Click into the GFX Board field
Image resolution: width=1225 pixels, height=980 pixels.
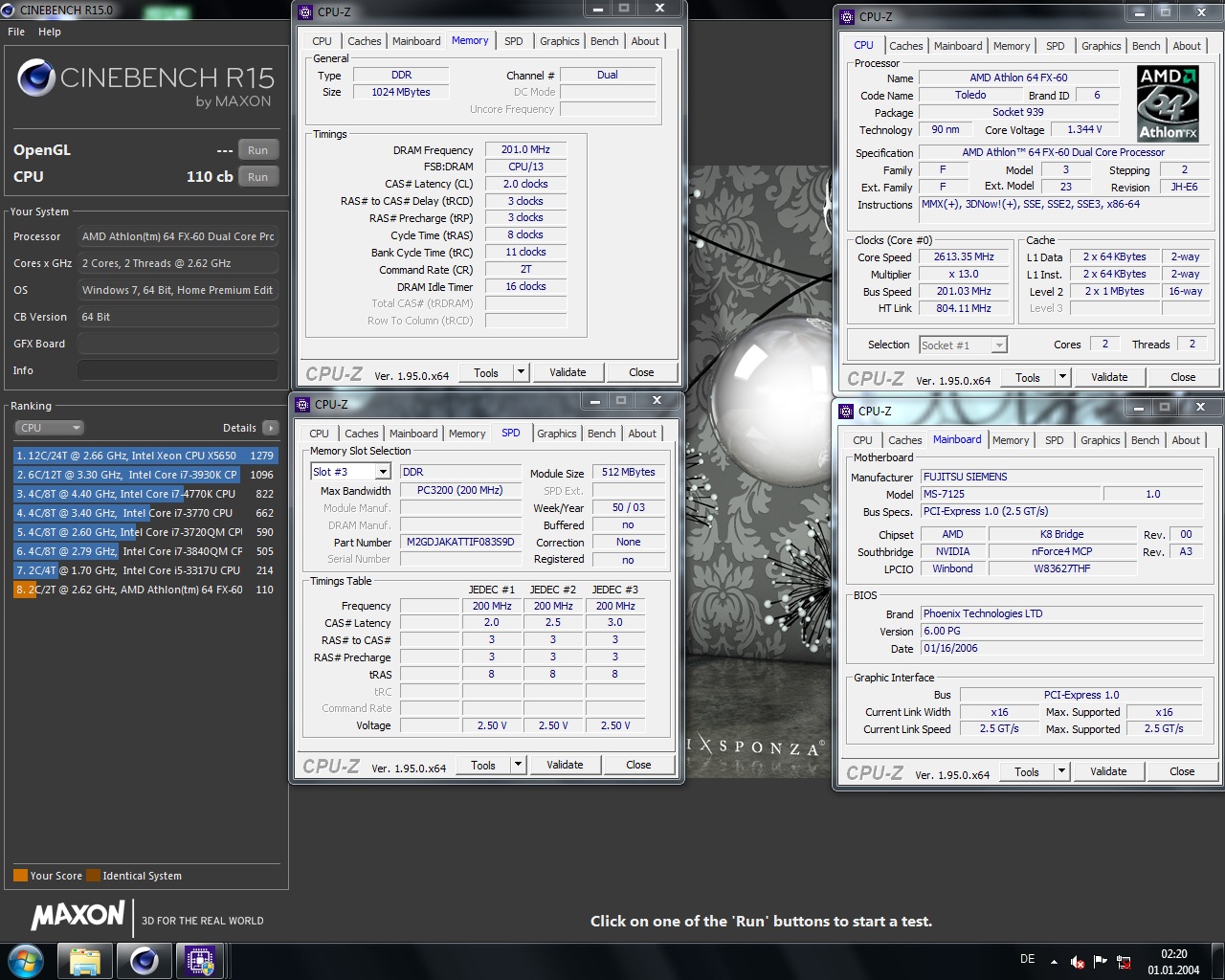pyautogui.click(x=178, y=344)
